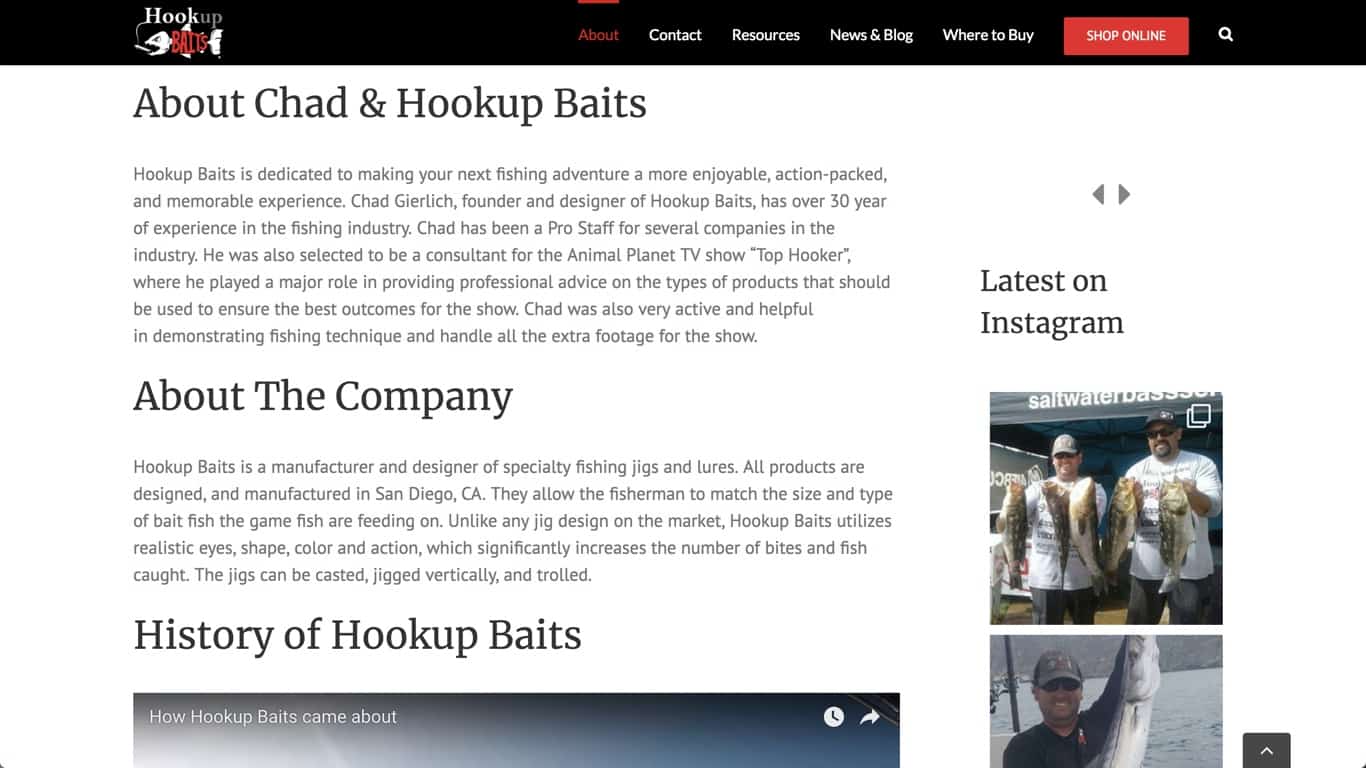The image size is (1366, 768).
Task: Click the Watch later clock icon on video
Action: [x=834, y=717]
